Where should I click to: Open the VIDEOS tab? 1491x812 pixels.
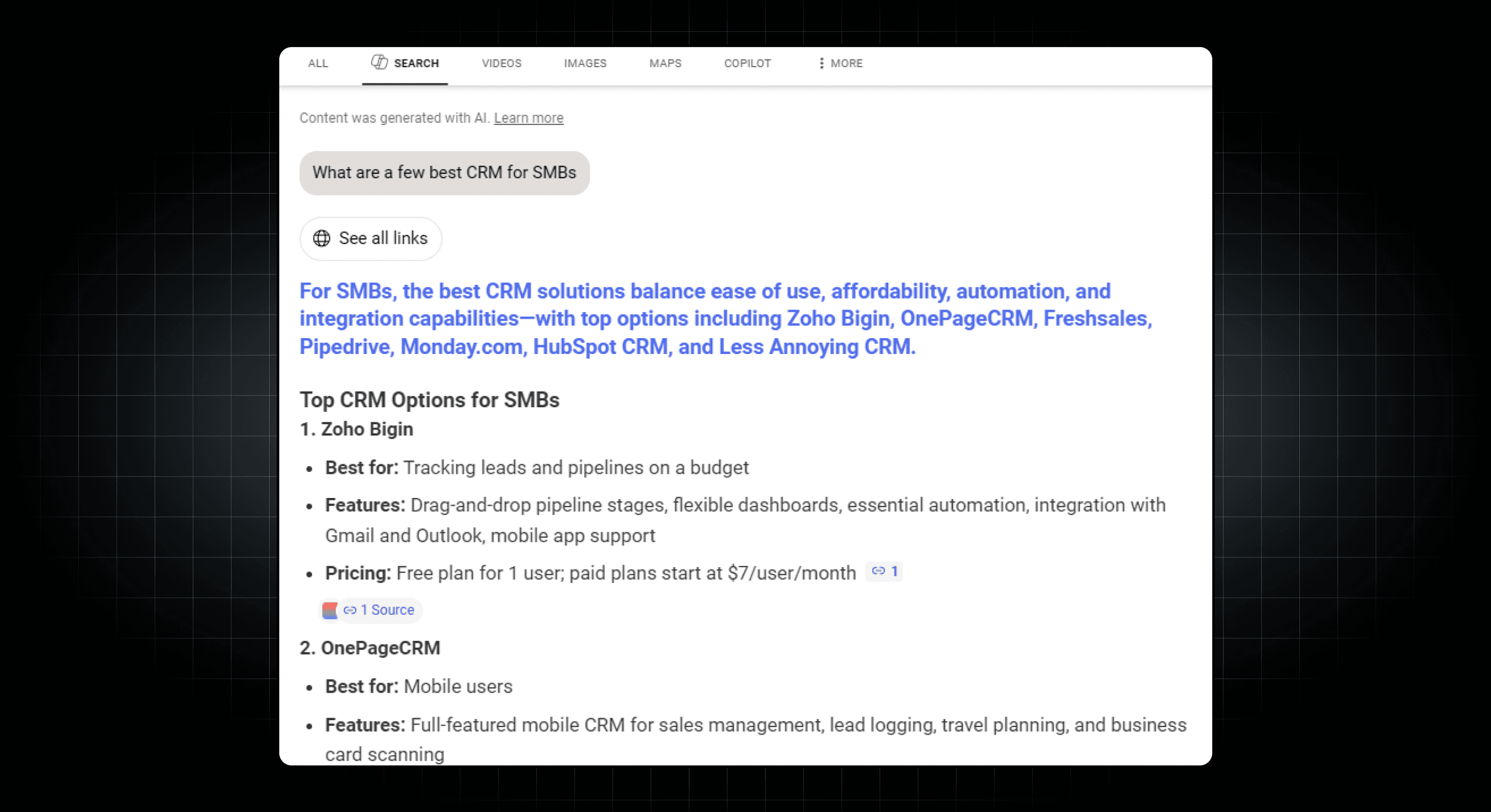tap(501, 63)
